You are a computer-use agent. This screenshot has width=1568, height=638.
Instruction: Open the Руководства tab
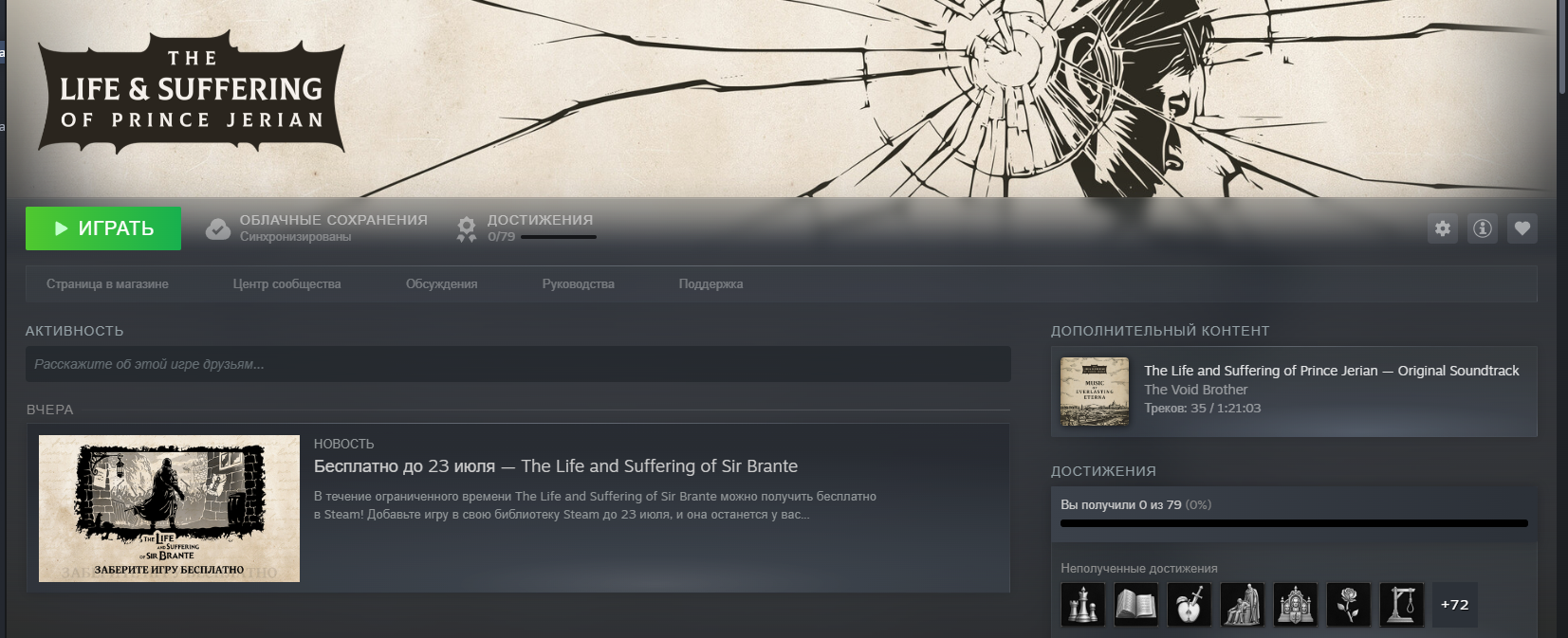tap(578, 284)
